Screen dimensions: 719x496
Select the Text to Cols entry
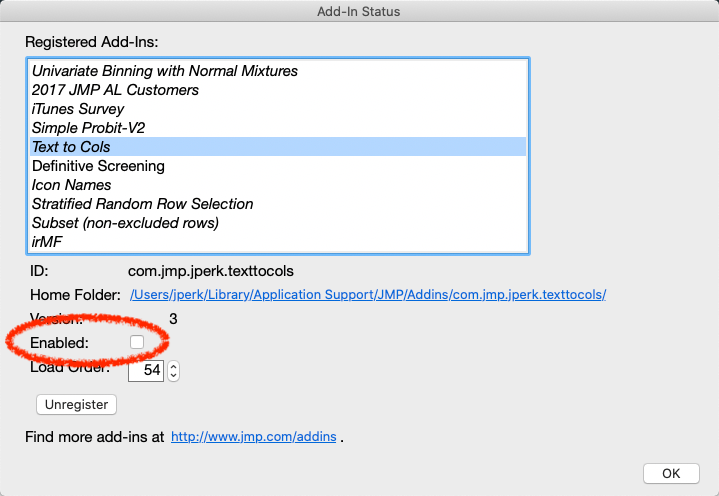[278, 147]
